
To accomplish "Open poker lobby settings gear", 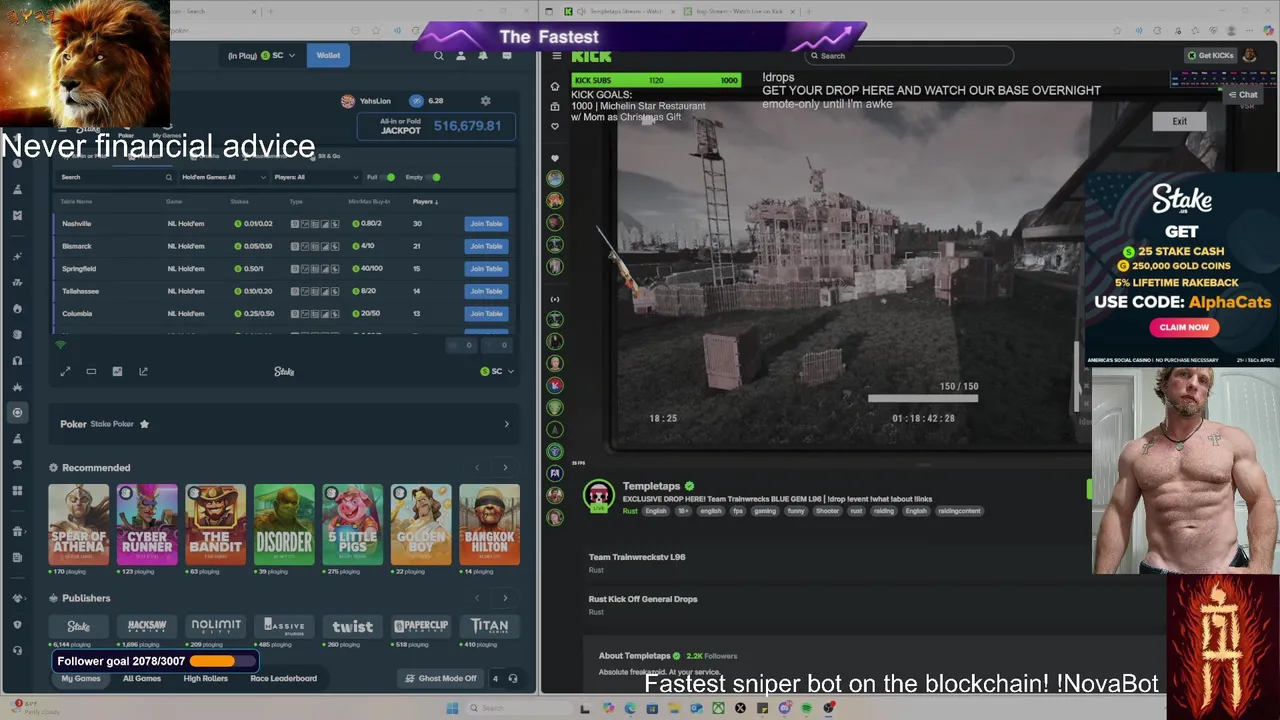I will [486, 101].
